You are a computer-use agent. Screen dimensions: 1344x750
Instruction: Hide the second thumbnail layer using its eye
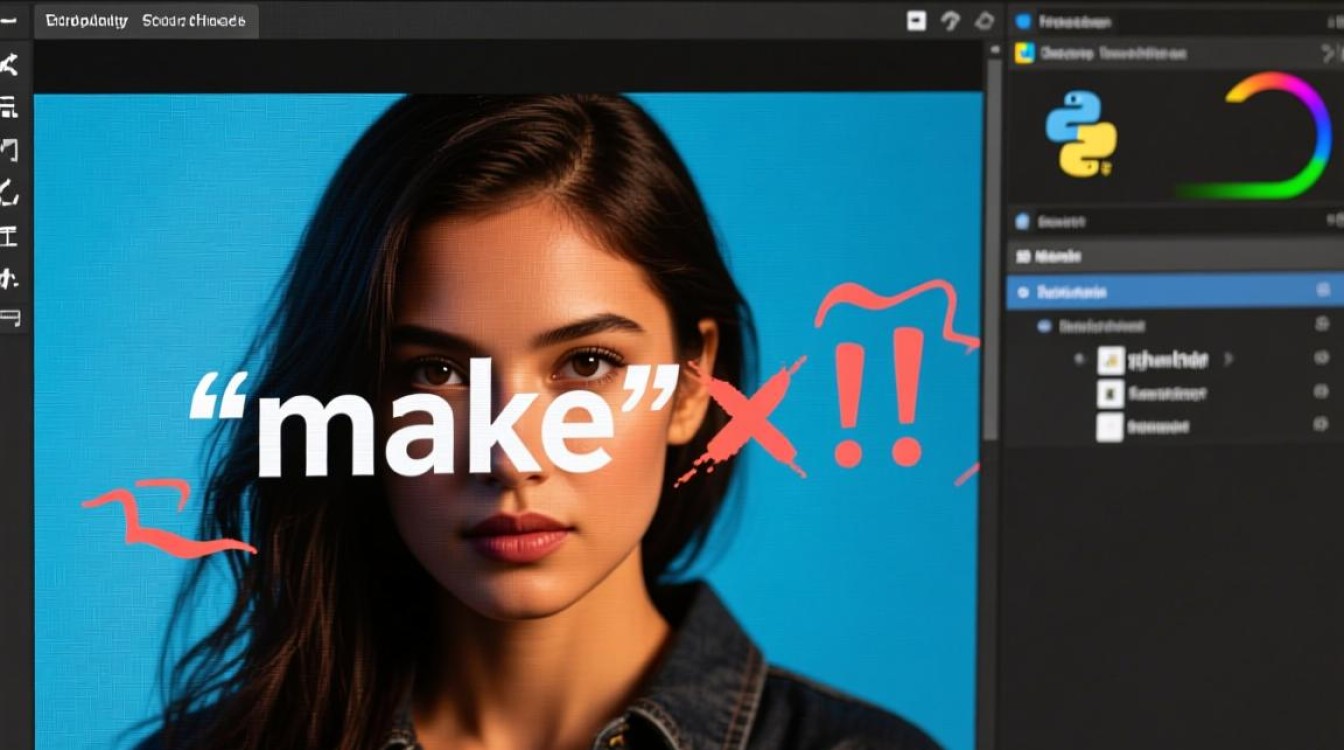pos(1322,394)
